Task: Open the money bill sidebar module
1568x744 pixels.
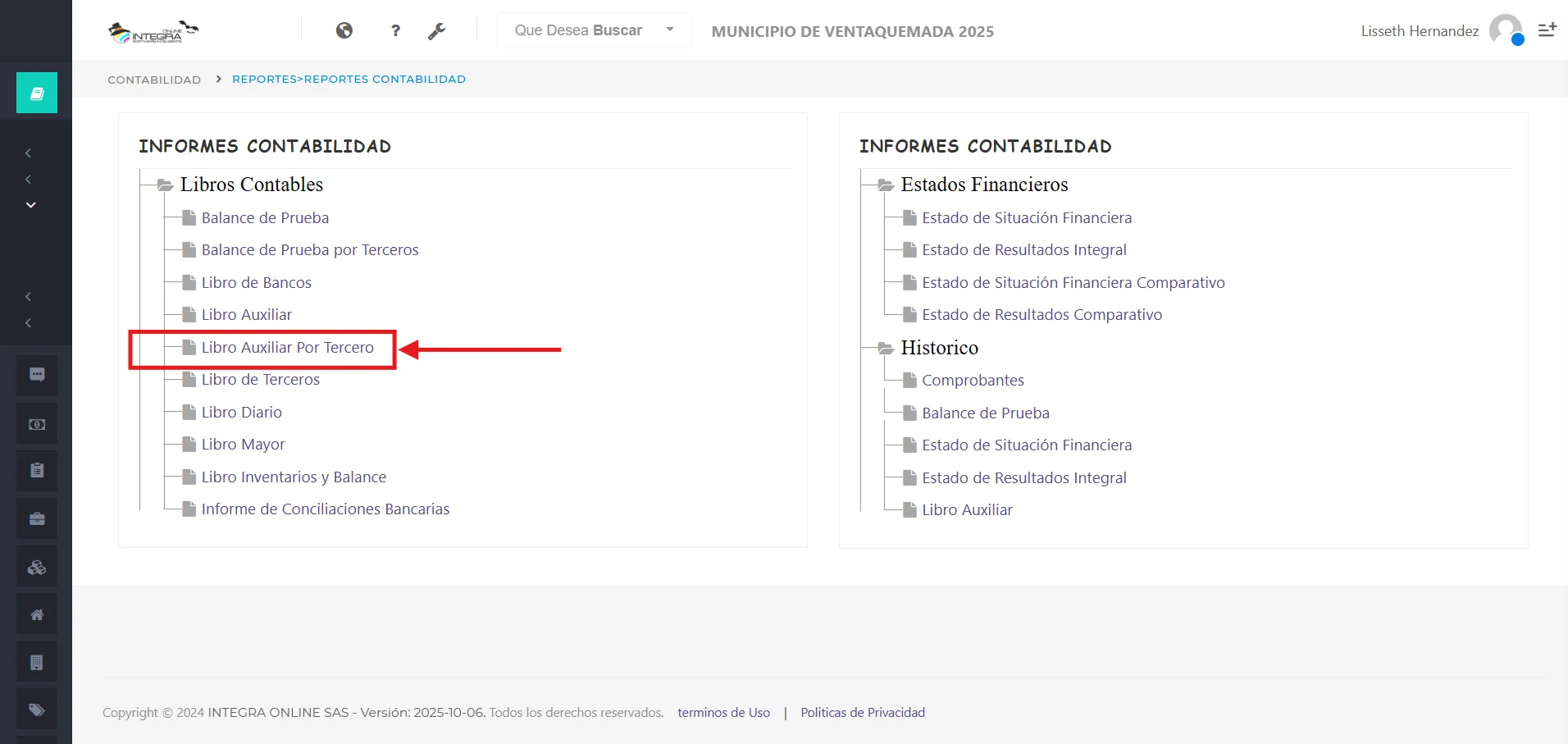Action: click(x=37, y=424)
